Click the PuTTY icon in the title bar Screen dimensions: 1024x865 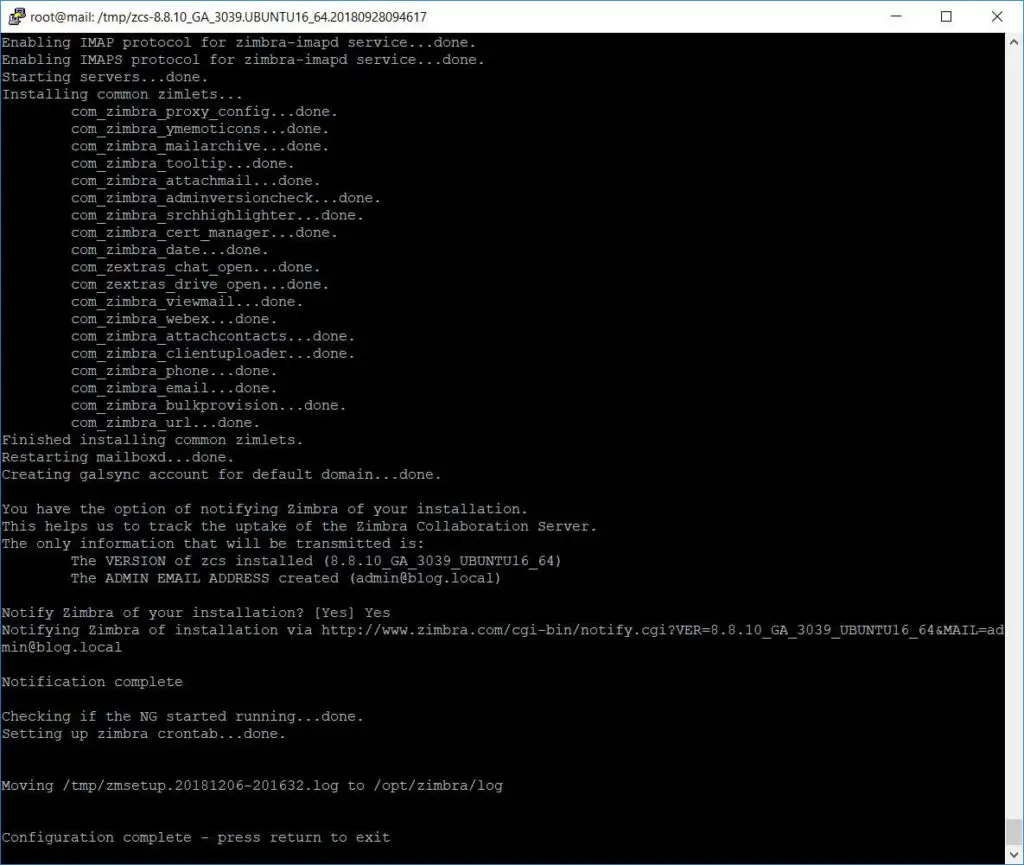coord(17,16)
